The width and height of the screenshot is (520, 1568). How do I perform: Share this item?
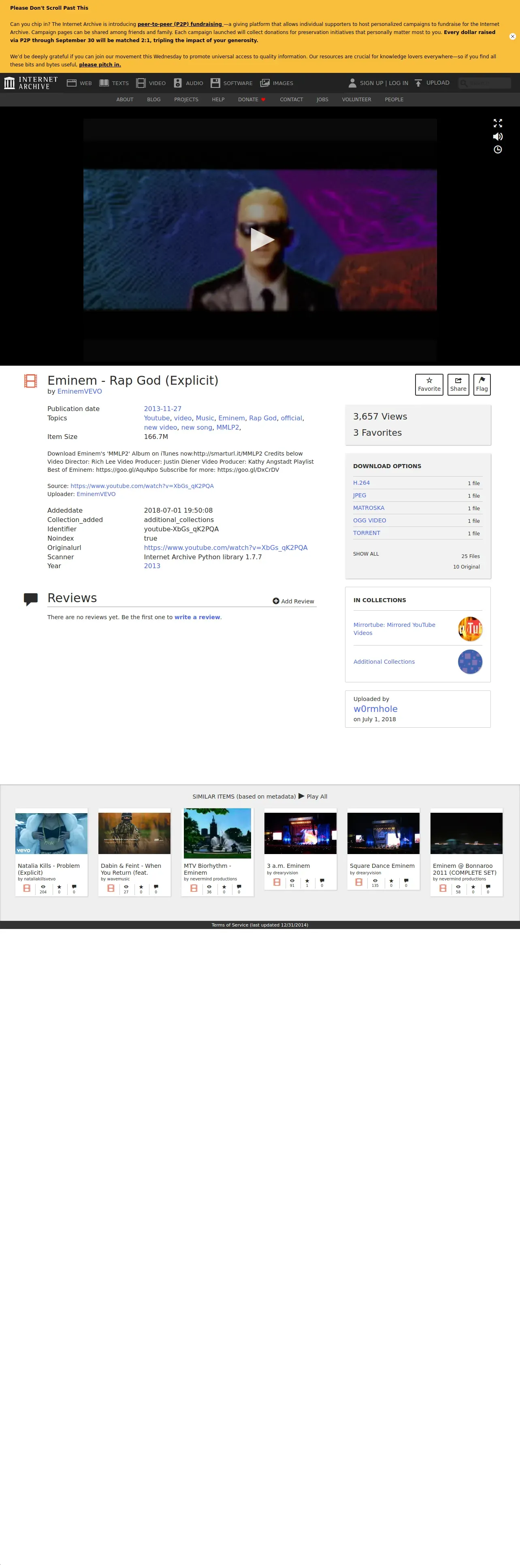(x=458, y=384)
